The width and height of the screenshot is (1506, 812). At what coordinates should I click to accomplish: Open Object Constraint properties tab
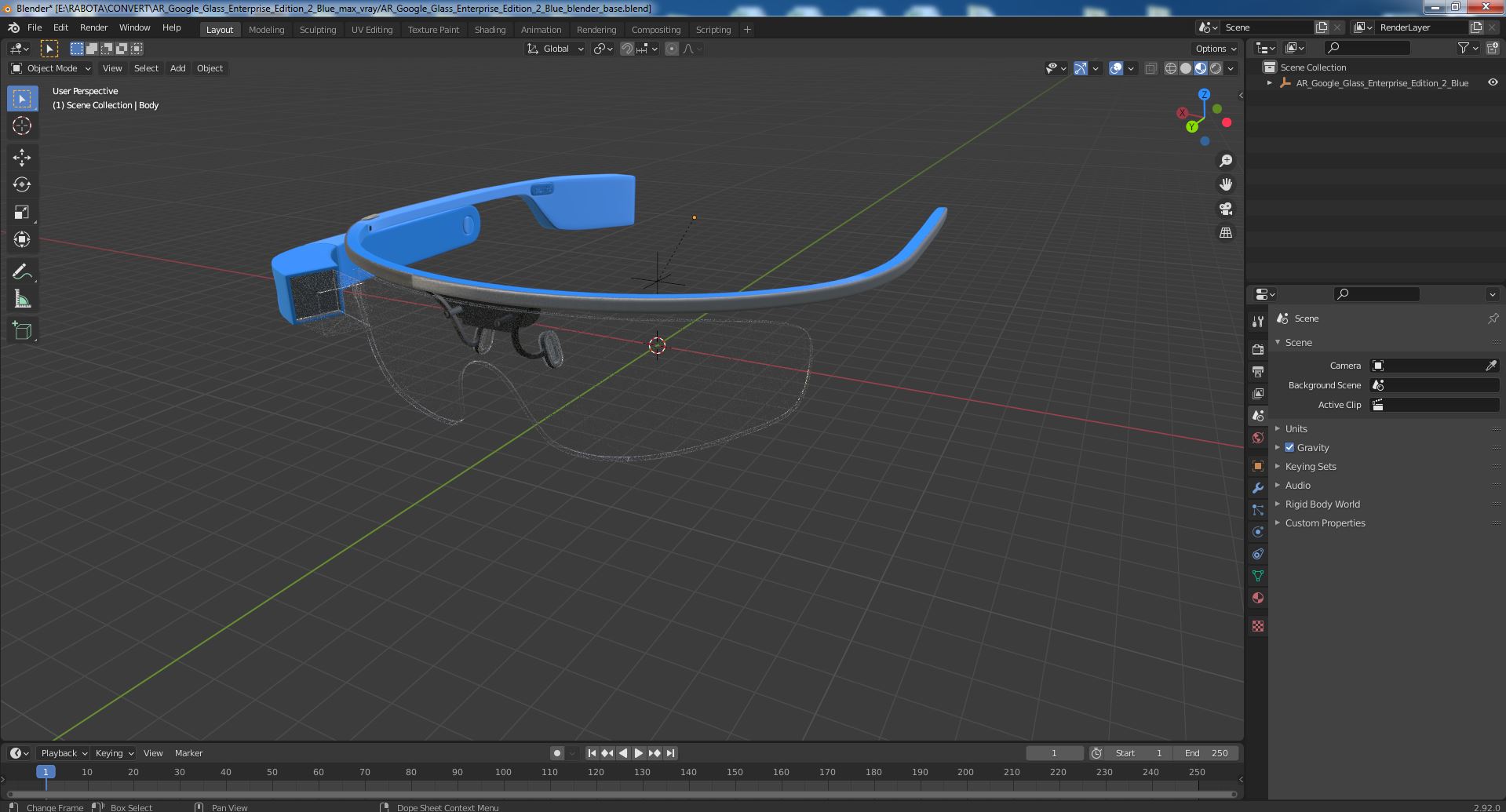click(1258, 554)
